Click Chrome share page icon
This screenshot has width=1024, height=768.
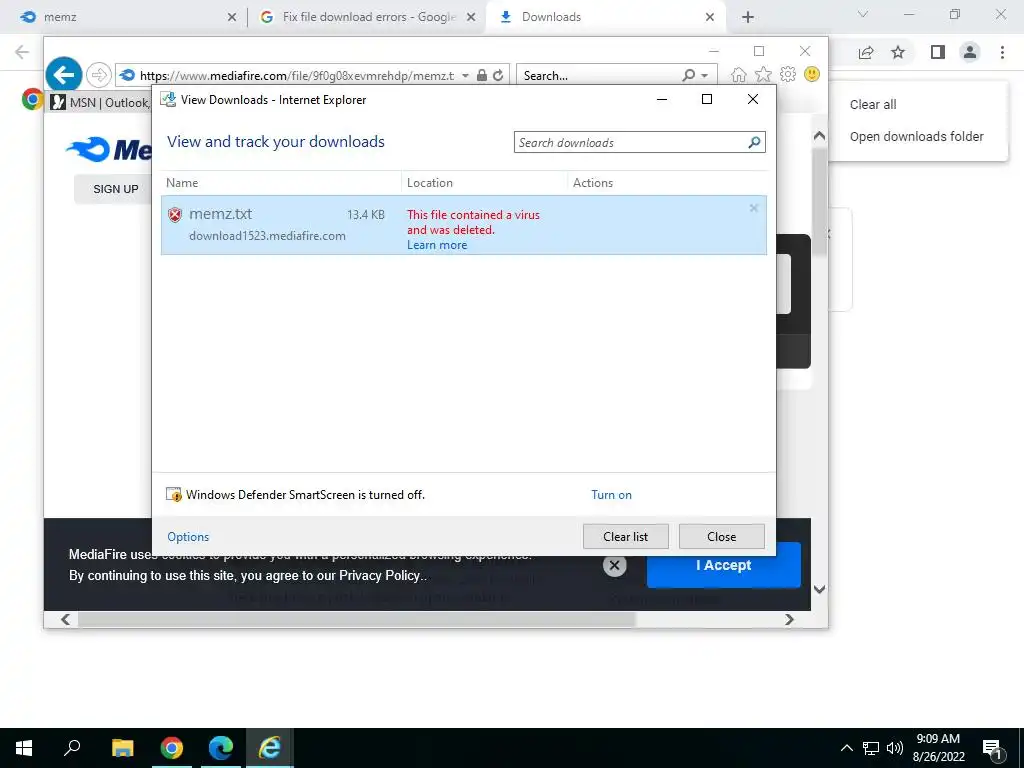866,52
